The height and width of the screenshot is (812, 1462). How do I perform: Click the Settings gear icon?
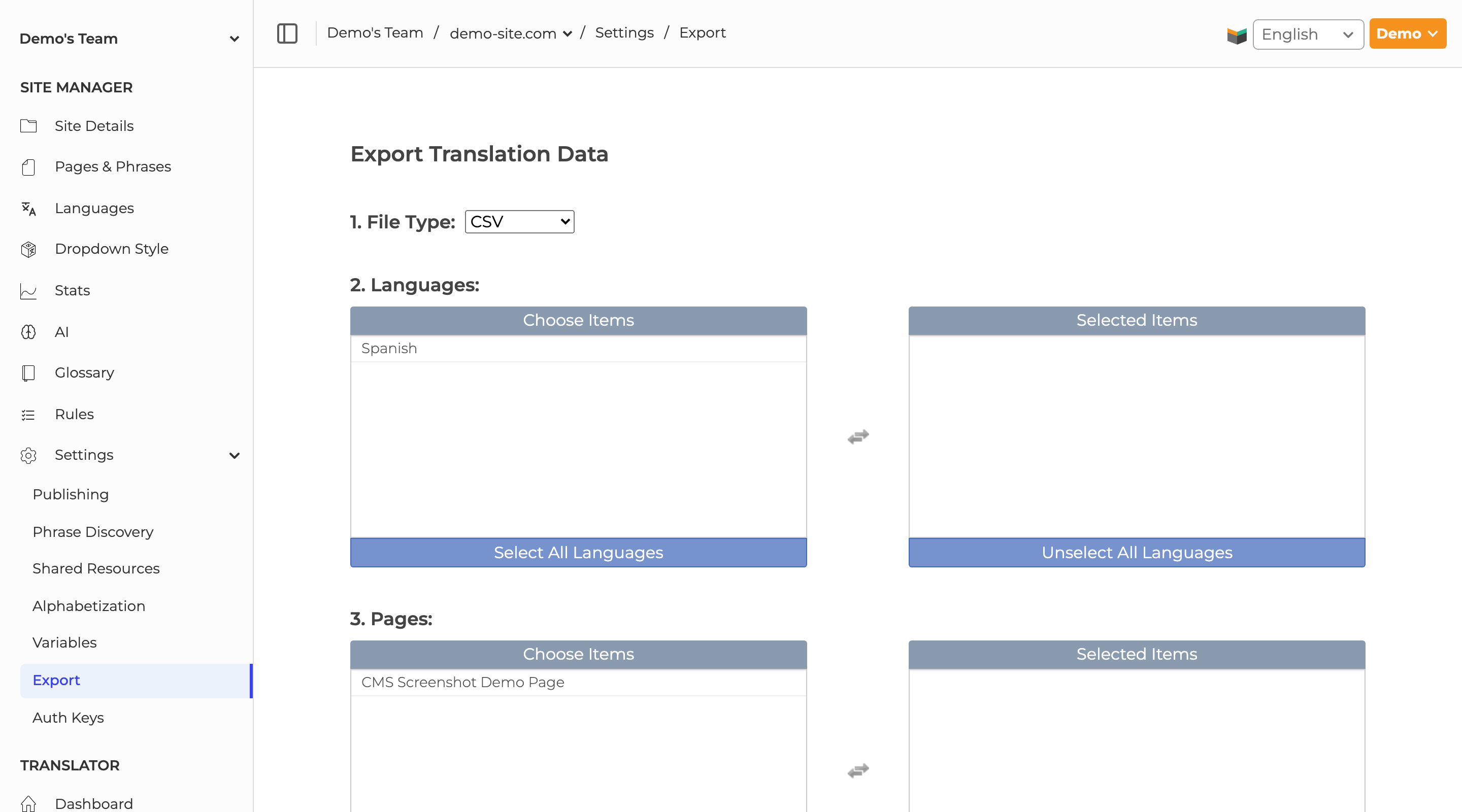(28, 455)
